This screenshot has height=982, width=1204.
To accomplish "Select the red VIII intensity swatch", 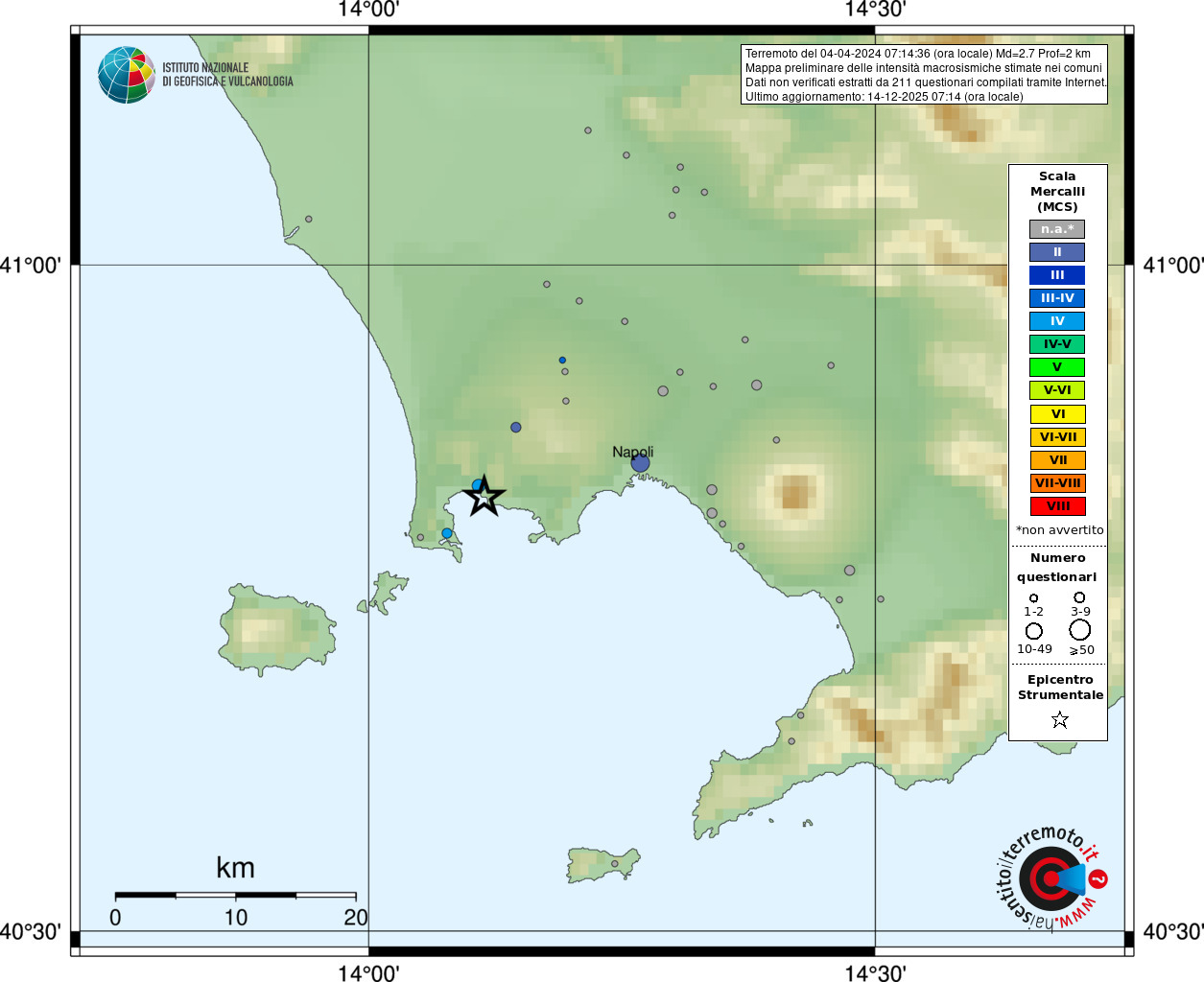I will [1057, 506].
